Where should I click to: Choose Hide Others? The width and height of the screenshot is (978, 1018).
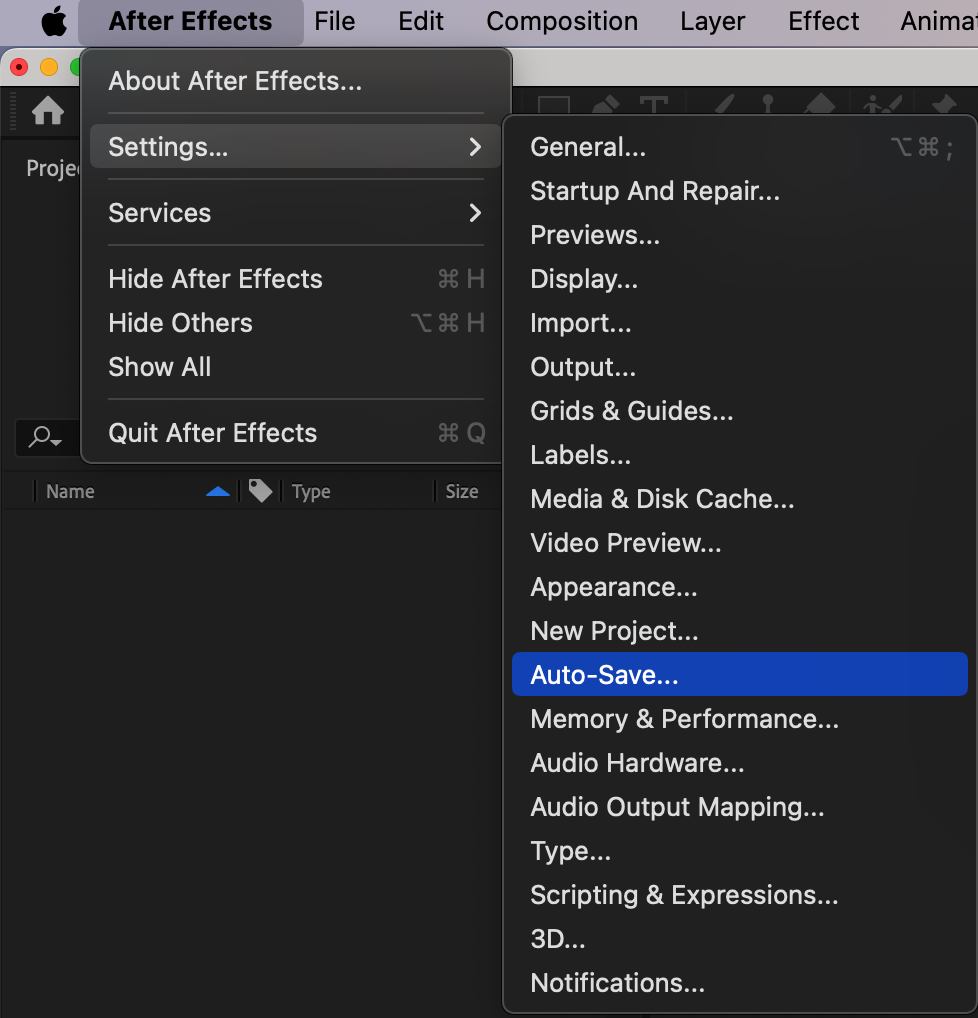[x=180, y=323]
